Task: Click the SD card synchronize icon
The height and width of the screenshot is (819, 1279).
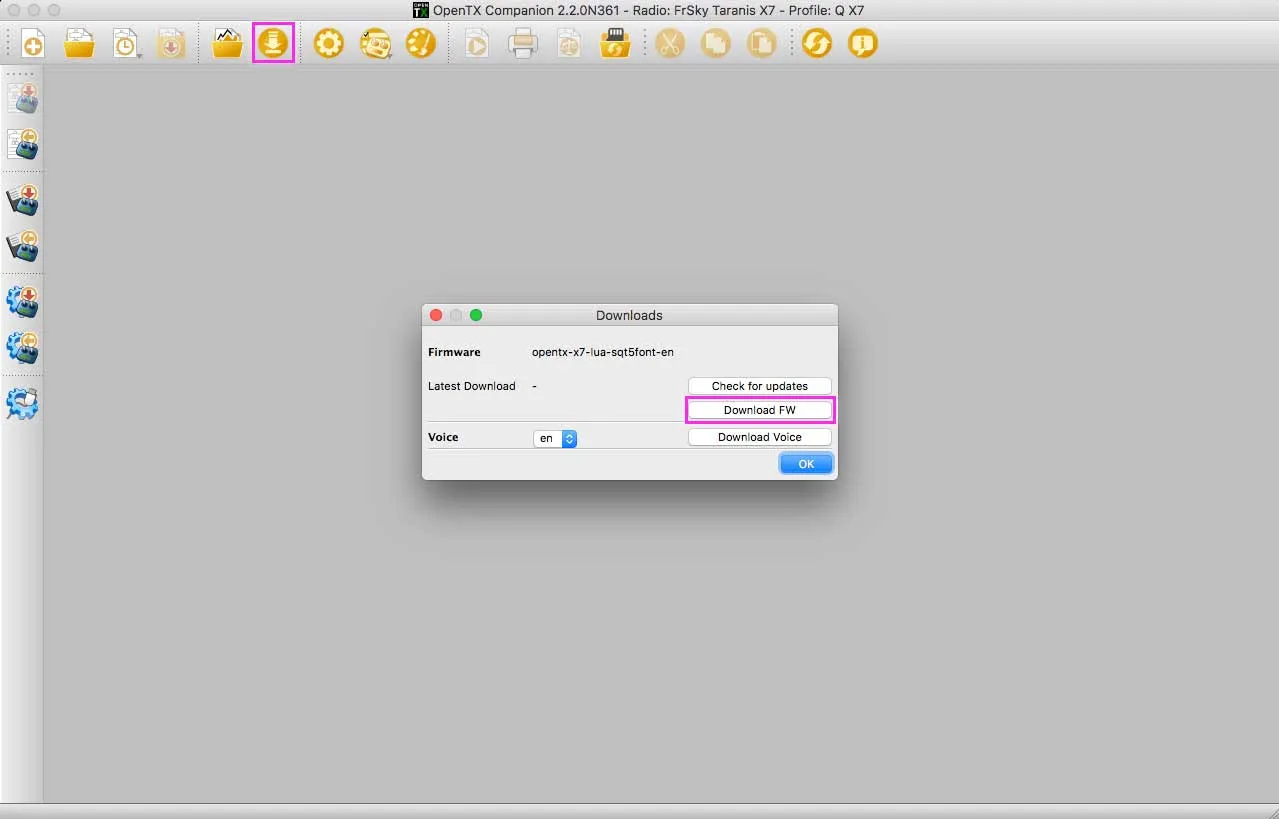Action: tap(615, 44)
